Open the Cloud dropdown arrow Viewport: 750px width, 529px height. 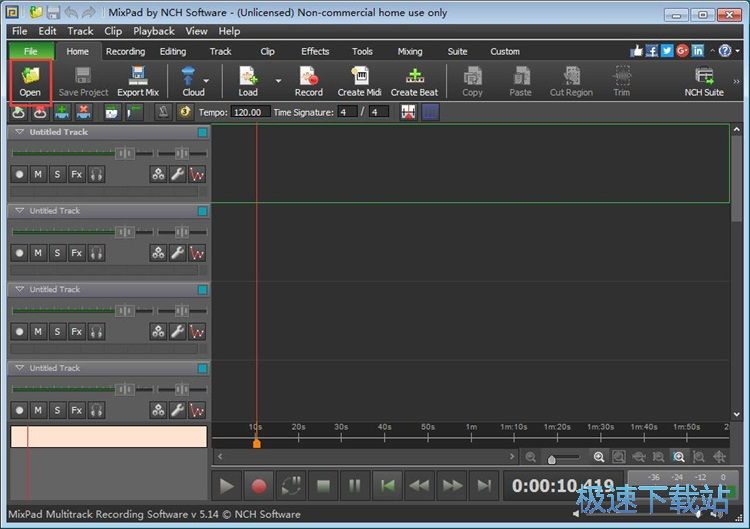207,80
